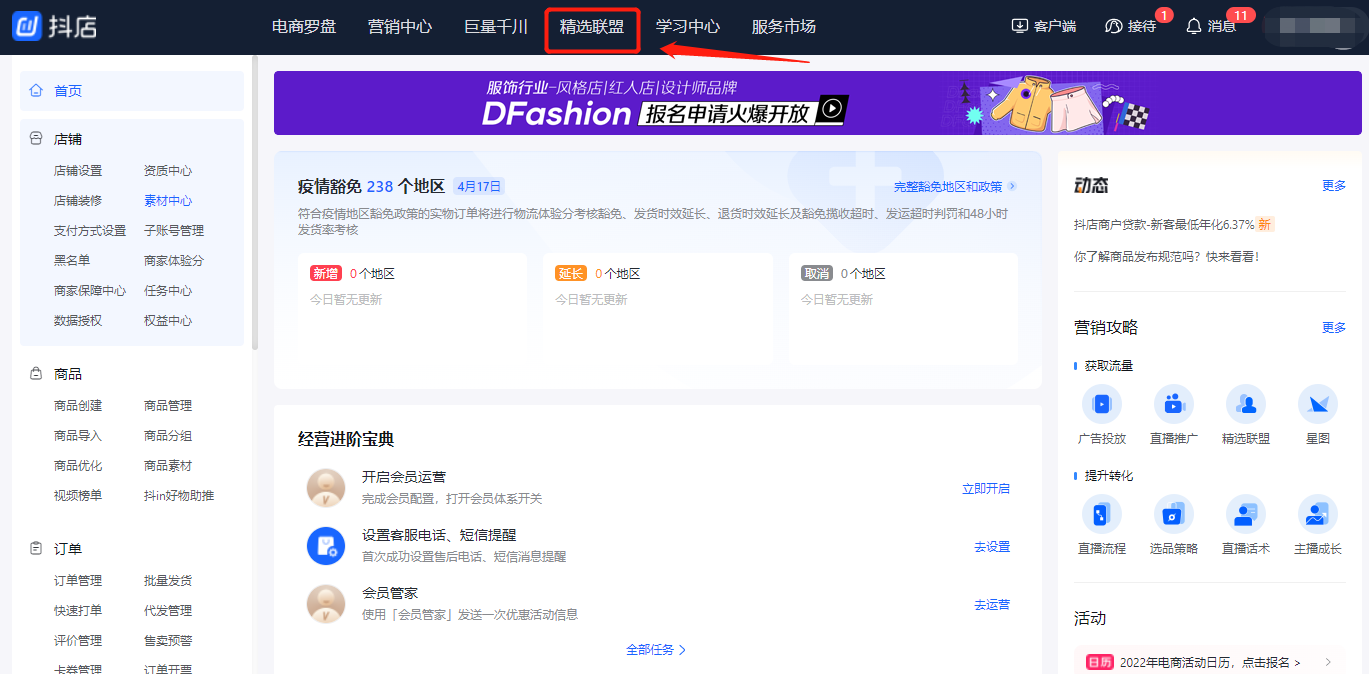Click the 直播话术 icon

[x=1245, y=514]
